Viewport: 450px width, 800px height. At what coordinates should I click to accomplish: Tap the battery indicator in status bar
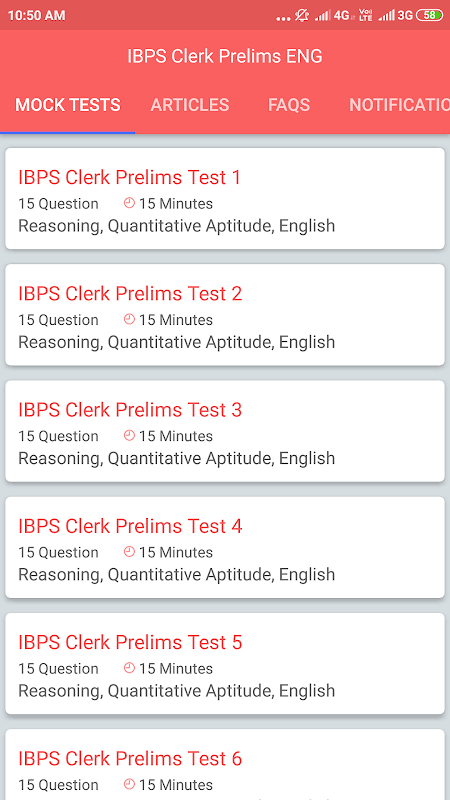(430, 15)
